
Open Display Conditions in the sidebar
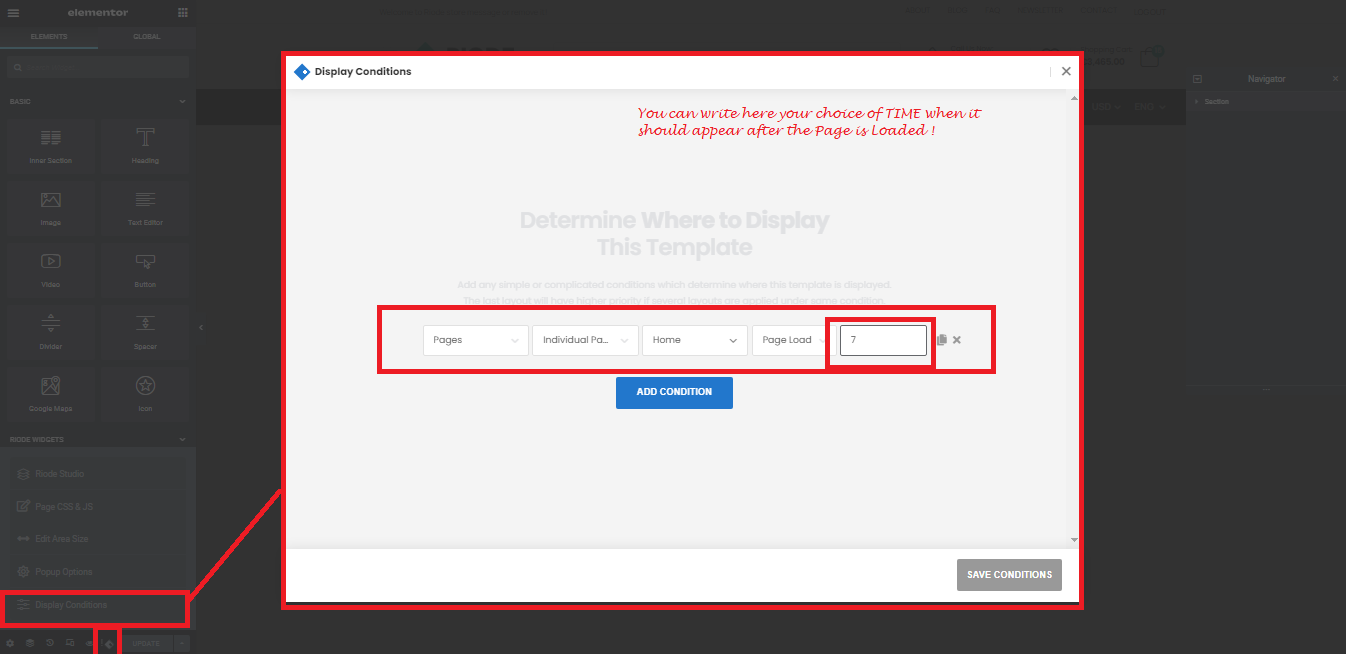[x=98, y=605]
